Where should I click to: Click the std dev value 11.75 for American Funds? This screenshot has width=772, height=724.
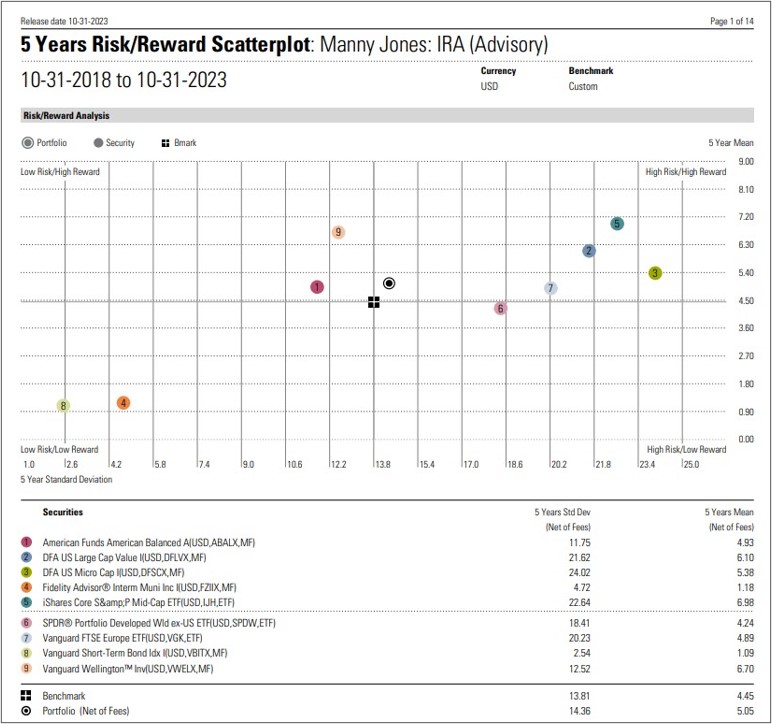(x=579, y=542)
